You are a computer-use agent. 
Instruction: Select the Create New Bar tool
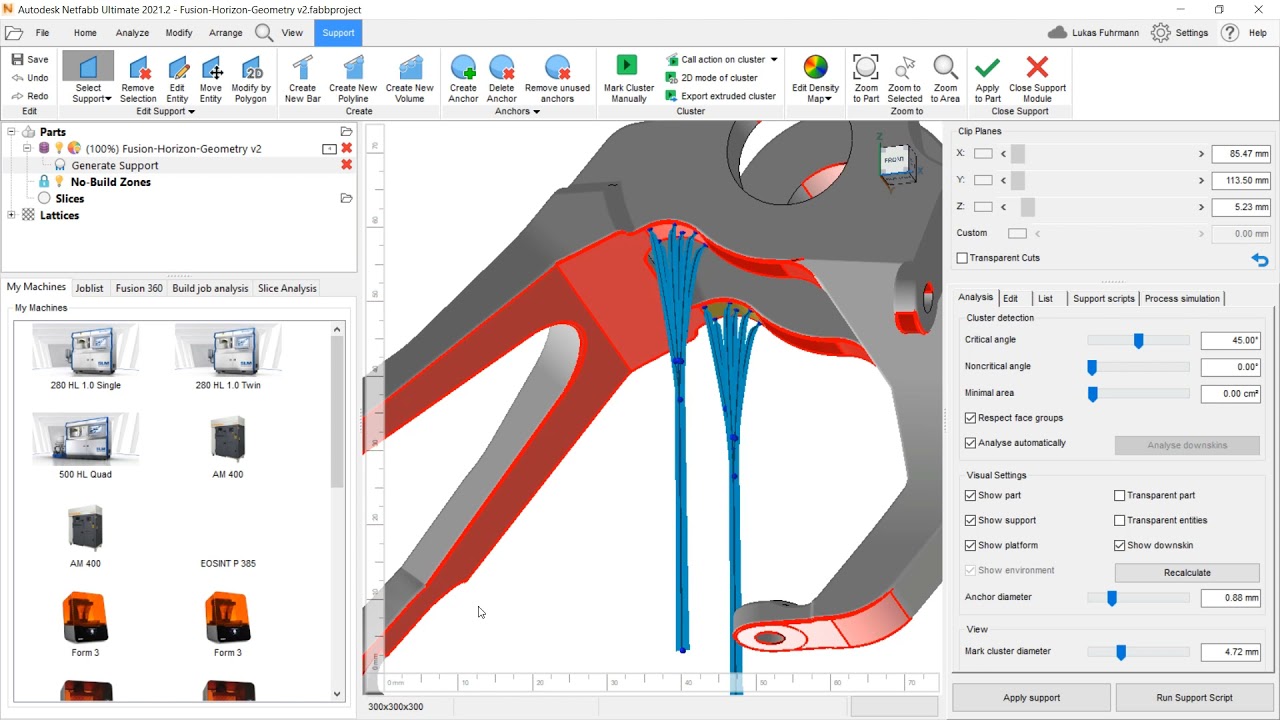point(302,69)
